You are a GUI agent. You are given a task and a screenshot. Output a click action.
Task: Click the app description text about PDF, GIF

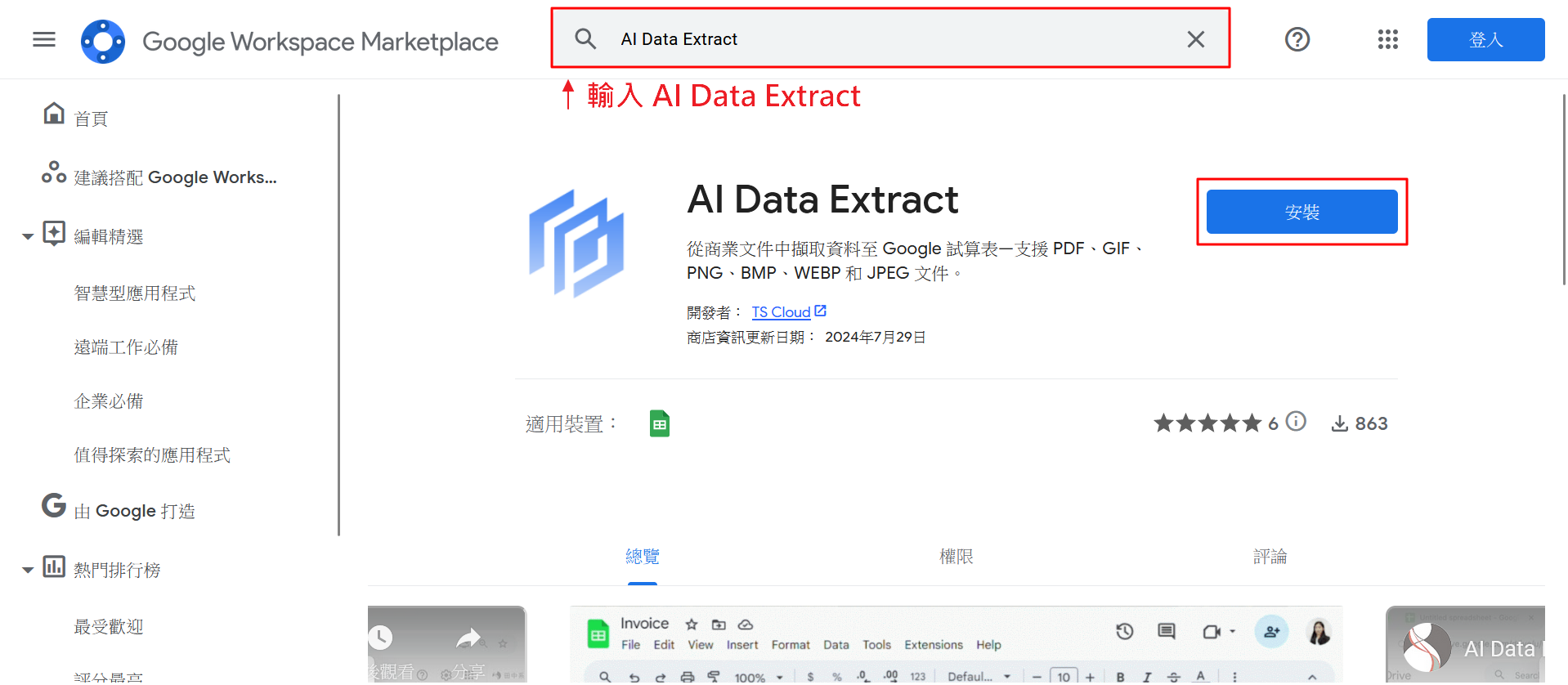(x=915, y=261)
